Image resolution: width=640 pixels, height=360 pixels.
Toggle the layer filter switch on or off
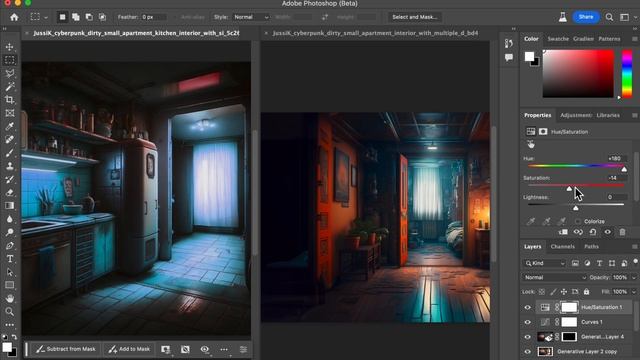636,261
